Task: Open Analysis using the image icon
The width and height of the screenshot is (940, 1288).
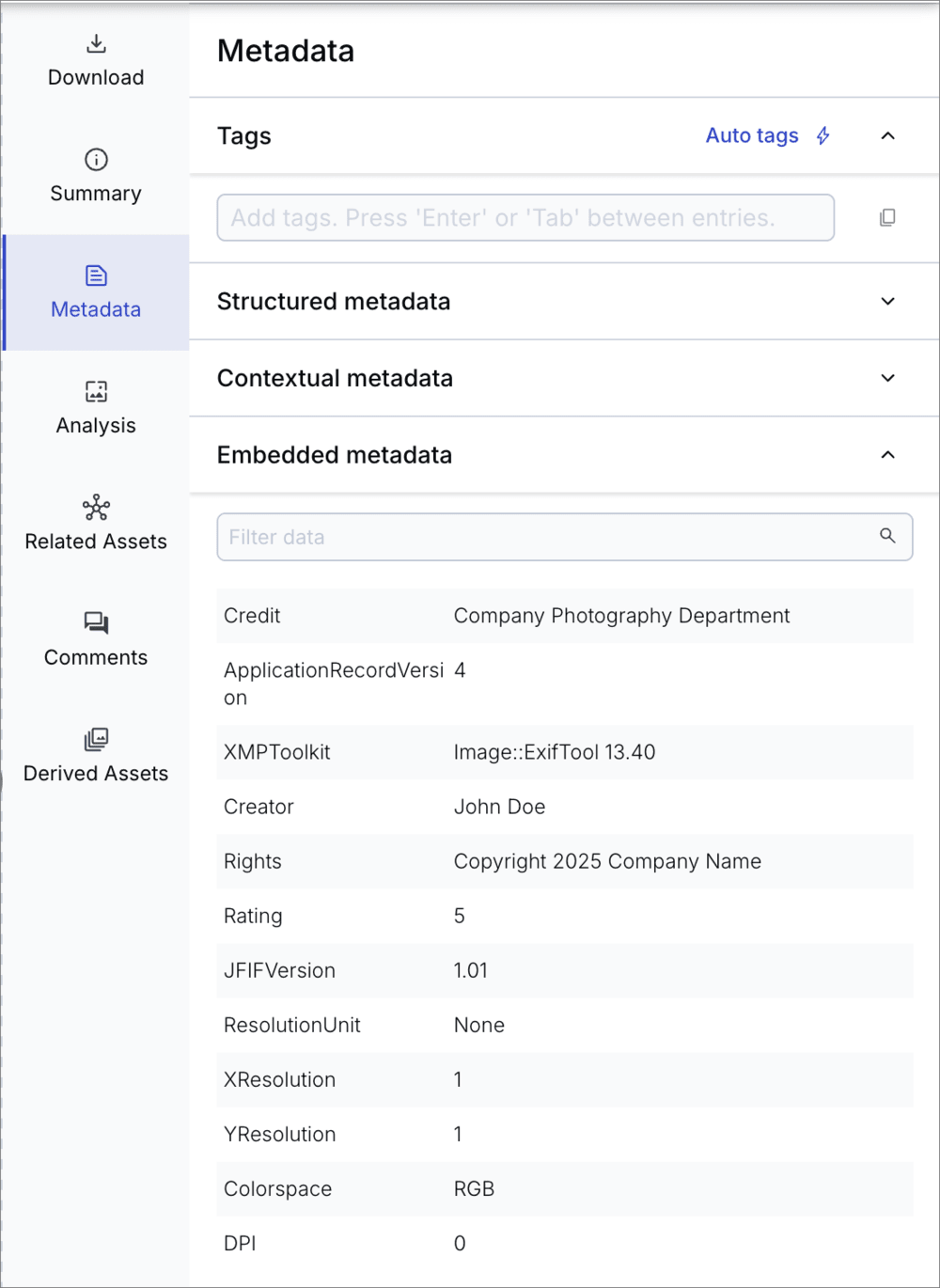Action: [x=95, y=390]
